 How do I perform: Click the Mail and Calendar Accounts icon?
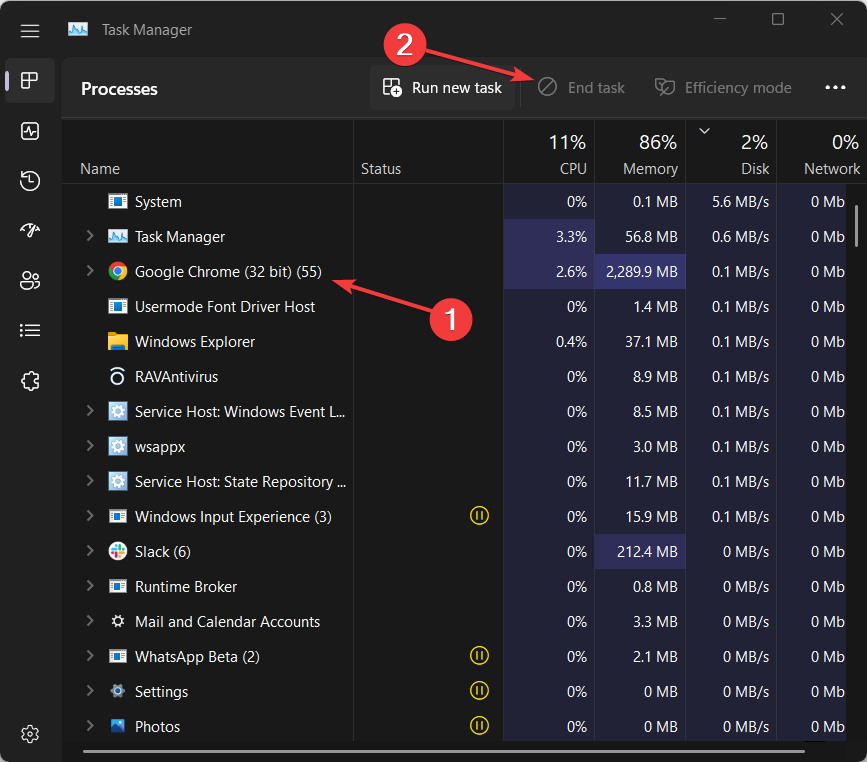pyautogui.click(x=117, y=621)
